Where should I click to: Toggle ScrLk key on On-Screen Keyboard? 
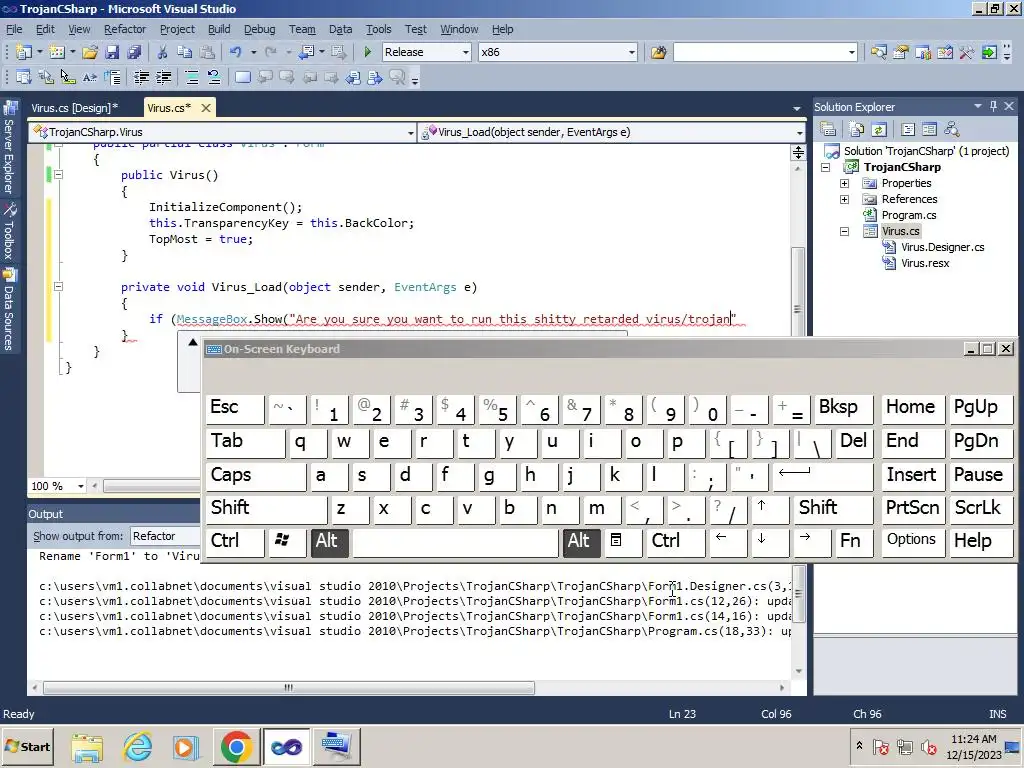982,509
